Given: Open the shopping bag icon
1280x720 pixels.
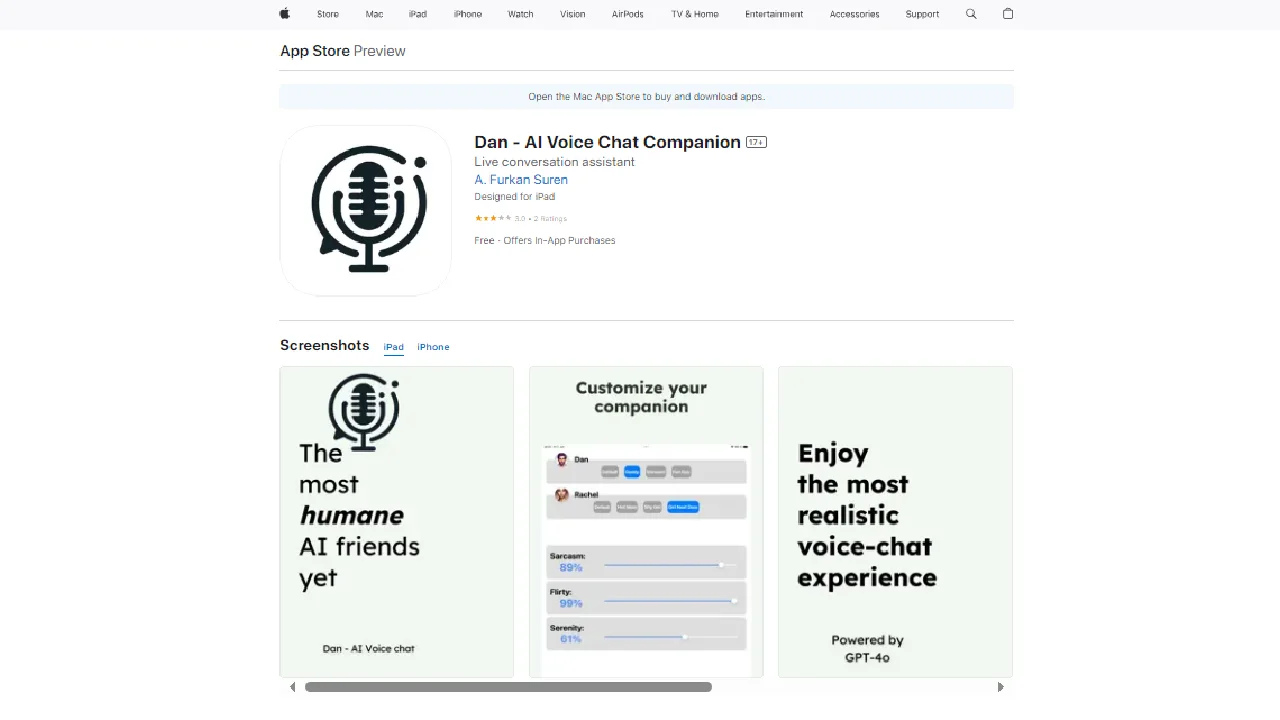Looking at the screenshot, I should pos(1008,14).
